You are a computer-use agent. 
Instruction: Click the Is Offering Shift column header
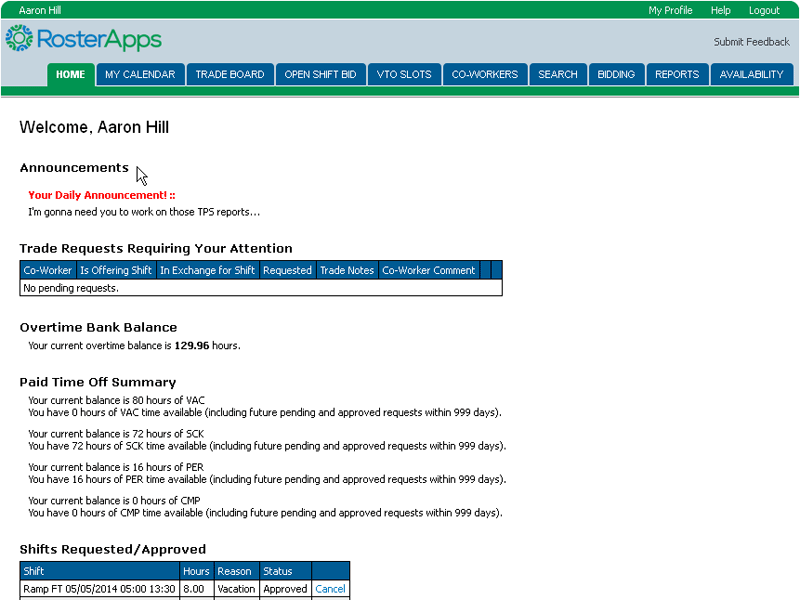[x=116, y=270]
